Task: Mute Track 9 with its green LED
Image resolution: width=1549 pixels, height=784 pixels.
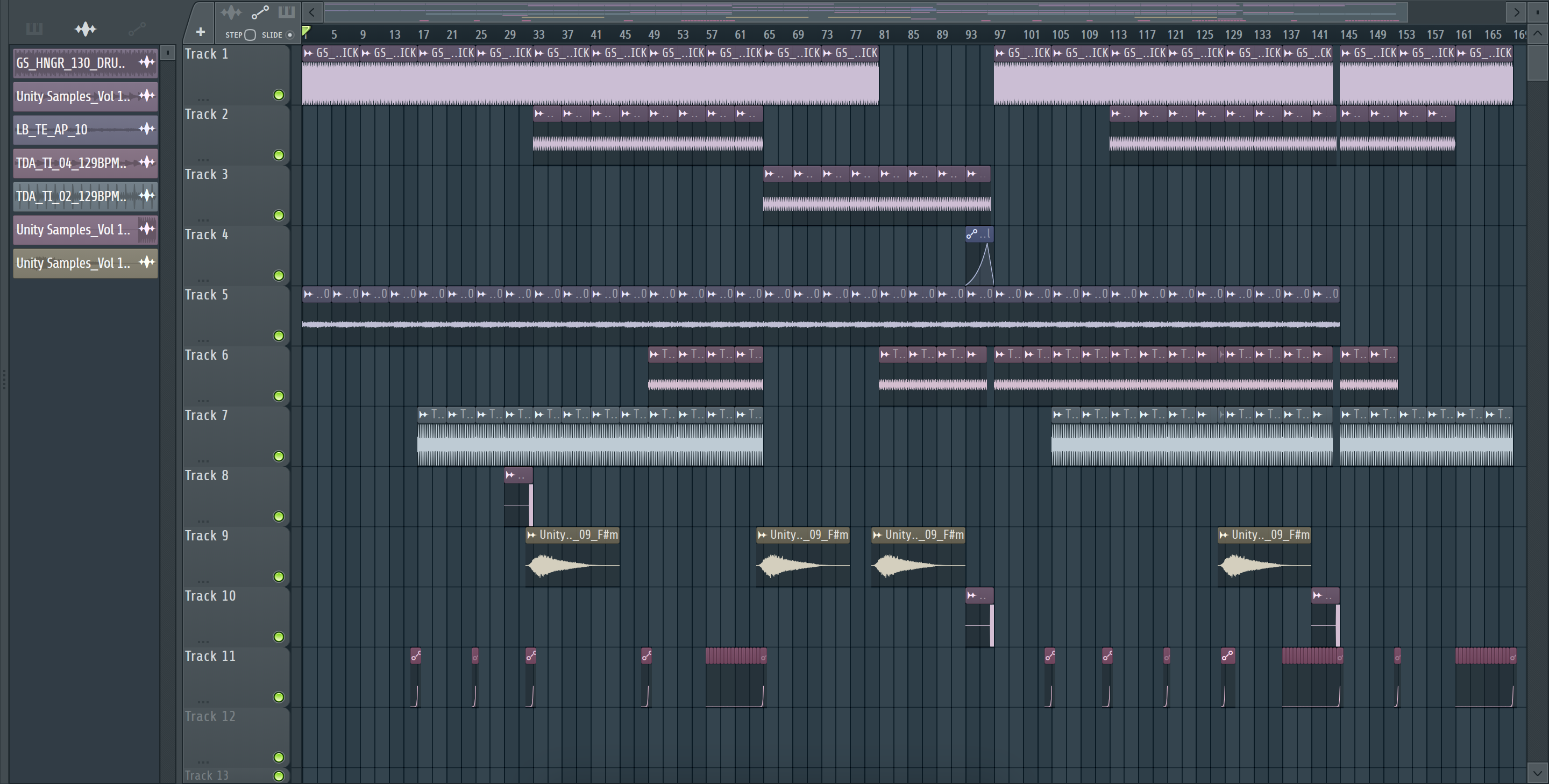Action: [x=279, y=576]
